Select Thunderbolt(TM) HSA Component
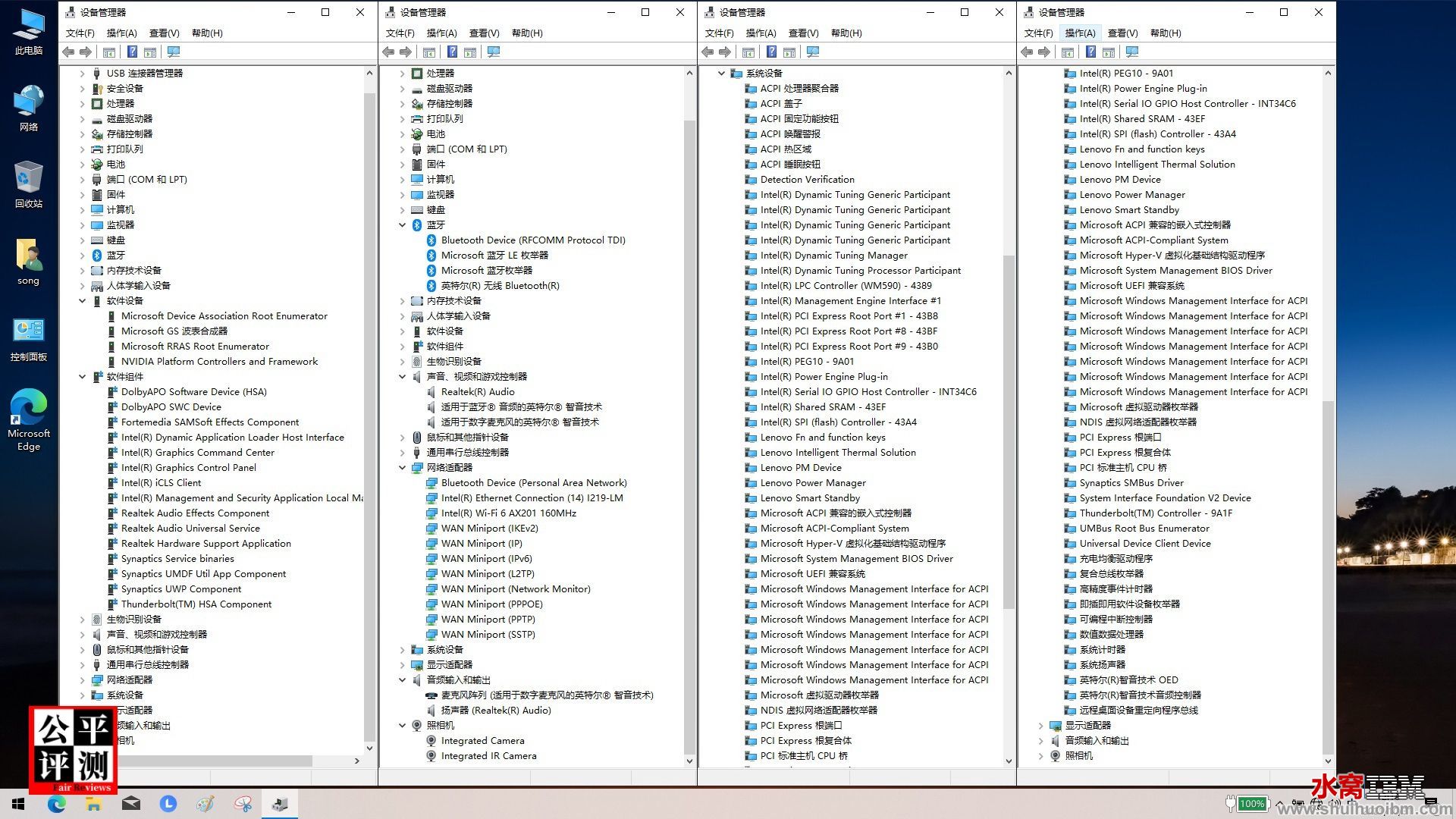 click(196, 604)
